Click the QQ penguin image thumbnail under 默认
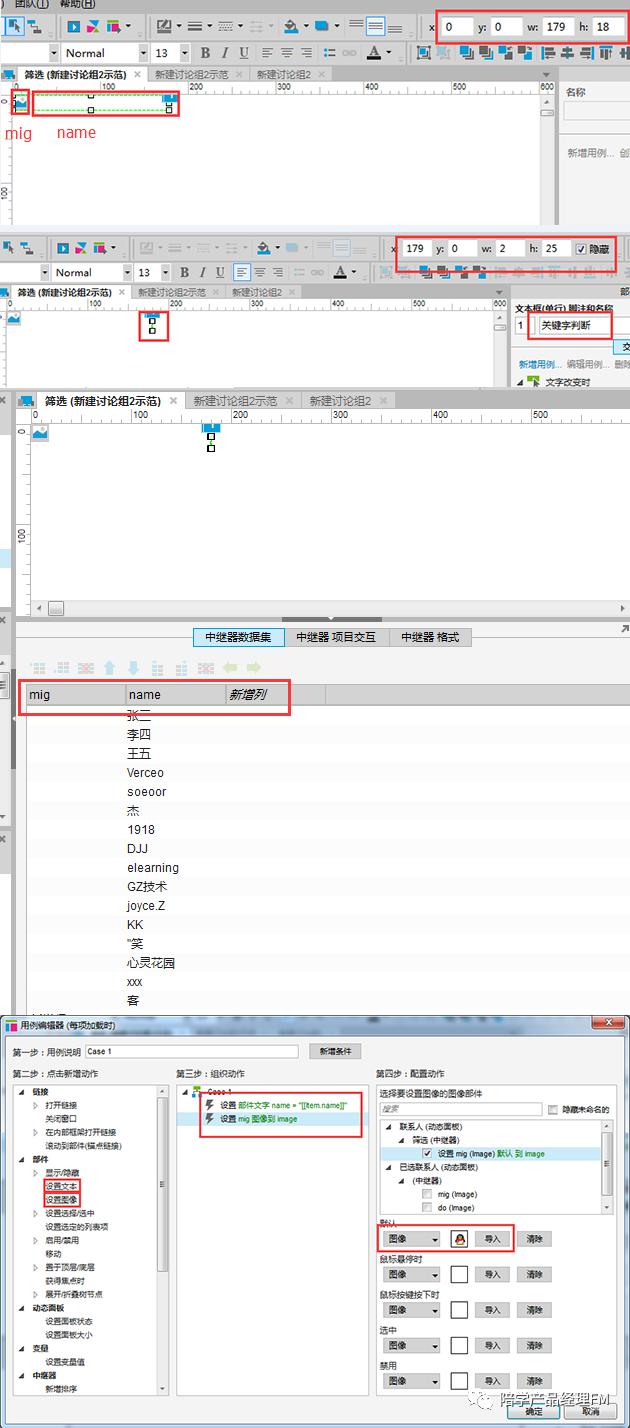This screenshot has height=1428, width=630. pos(459,1238)
